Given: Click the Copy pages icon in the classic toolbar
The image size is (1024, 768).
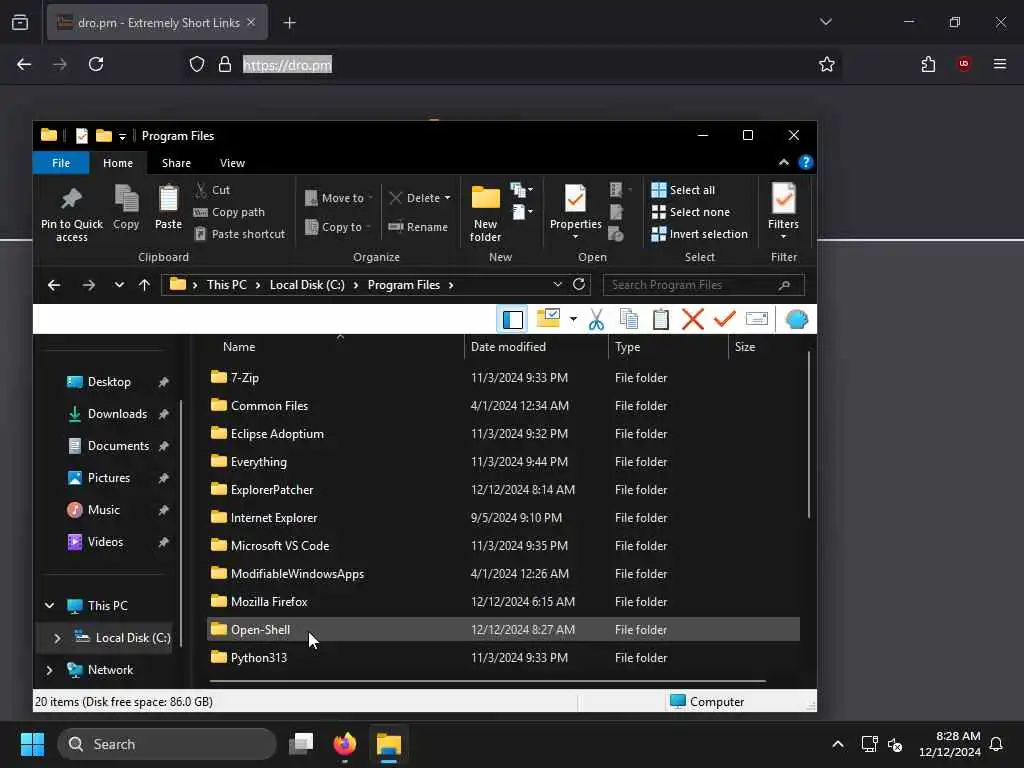Looking at the screenshot, I should click(628, 319).
